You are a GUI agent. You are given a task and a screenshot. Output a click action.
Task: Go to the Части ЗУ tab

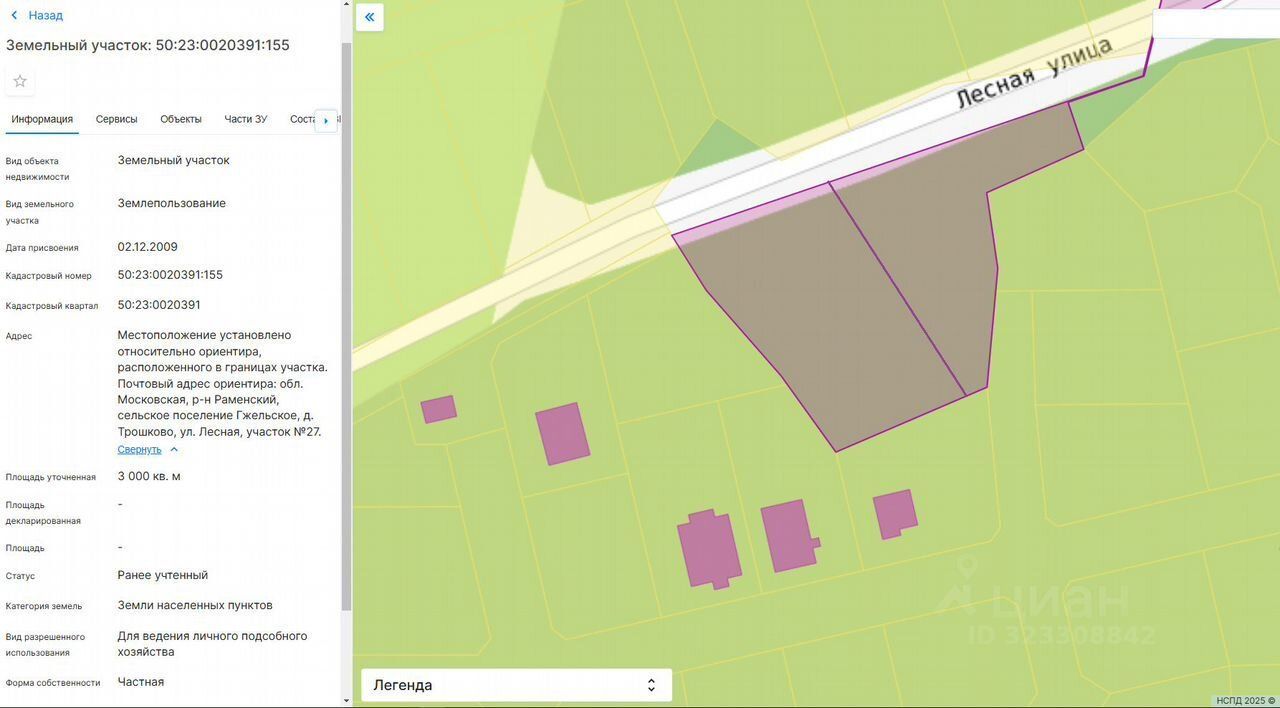[245, 119]
